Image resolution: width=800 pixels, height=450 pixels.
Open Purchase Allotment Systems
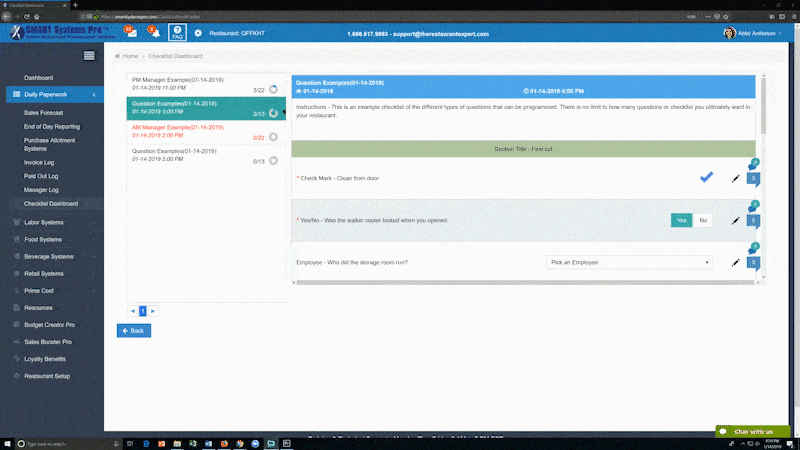[x=49, y=144]
